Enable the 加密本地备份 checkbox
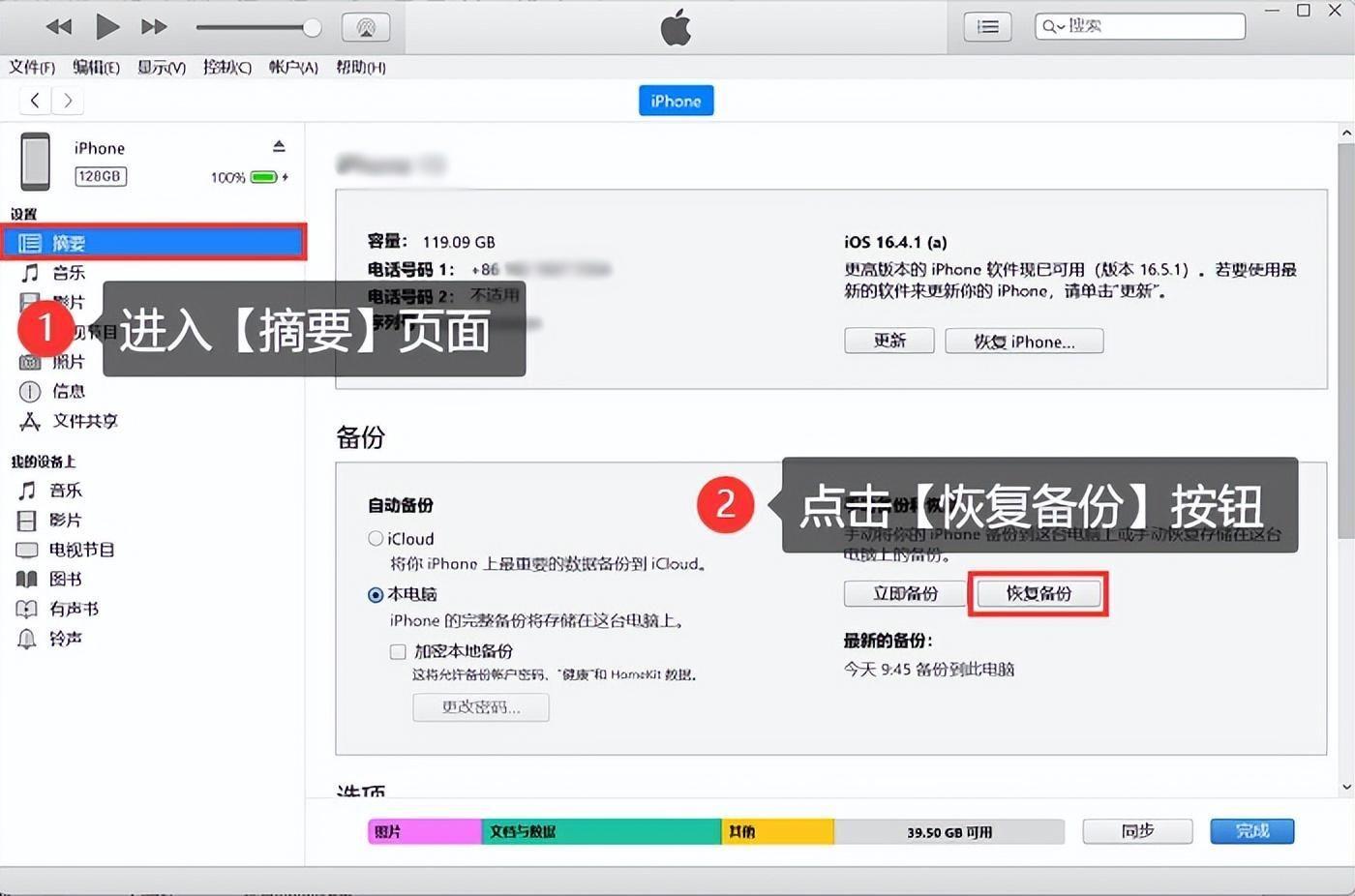The width and height of the screenshot is (1355, 896). click(x=398, y=651)
